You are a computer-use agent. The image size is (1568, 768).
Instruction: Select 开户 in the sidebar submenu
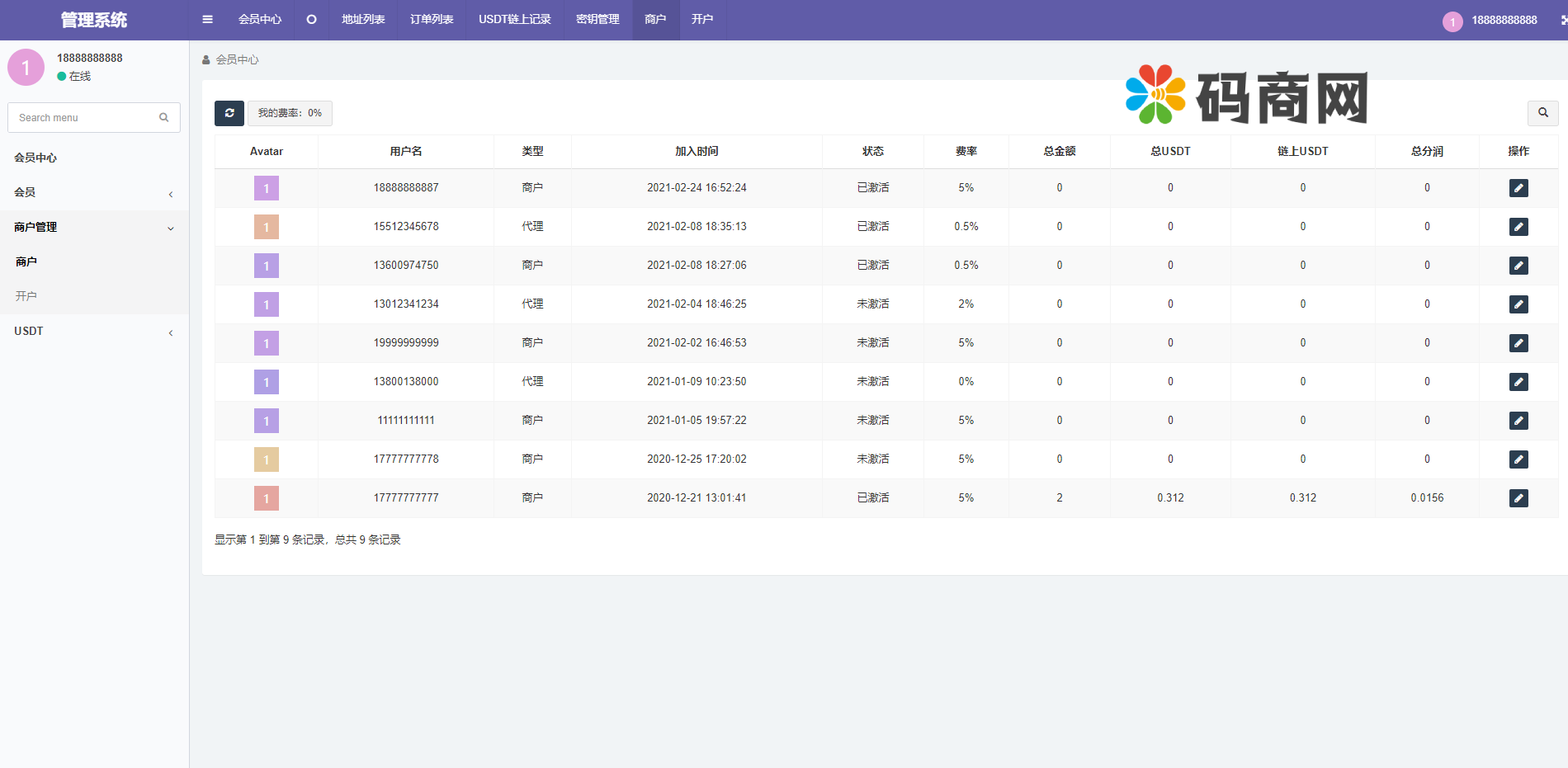26,296
